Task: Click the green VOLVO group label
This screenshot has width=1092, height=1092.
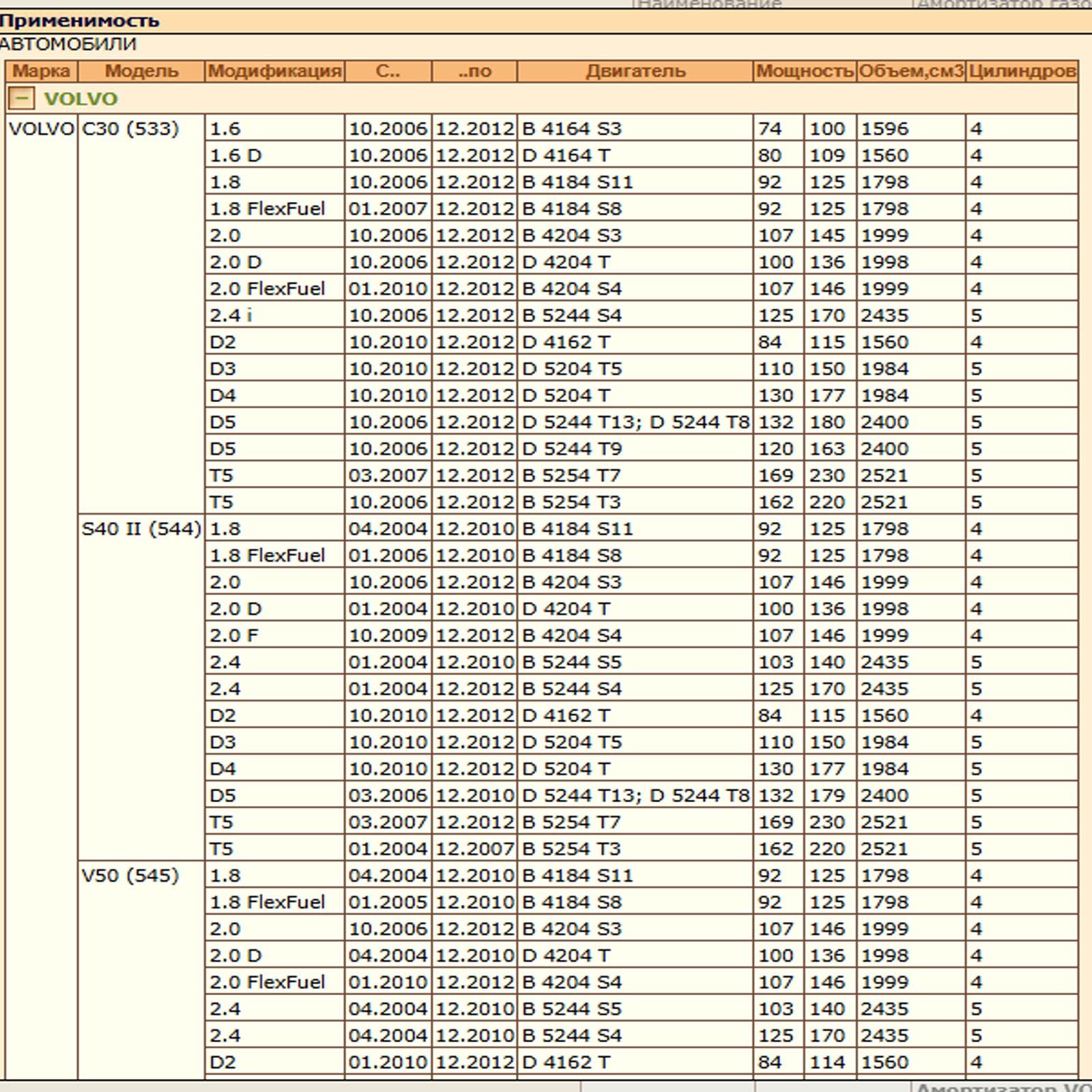Action: click(81, 99)
